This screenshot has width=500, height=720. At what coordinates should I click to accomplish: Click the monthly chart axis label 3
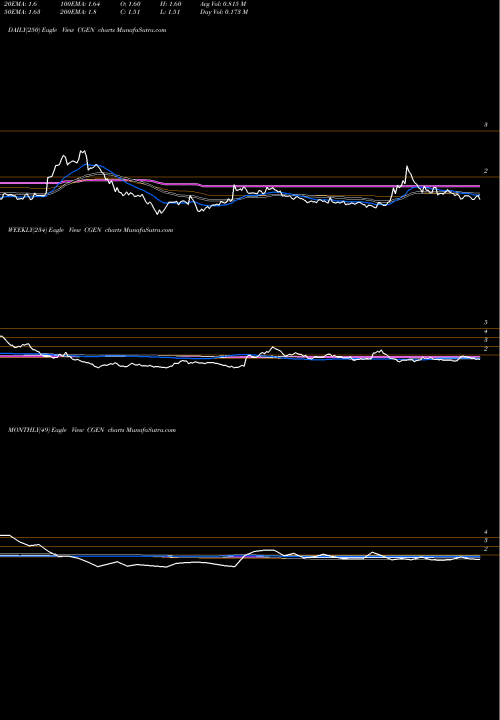(x=485, y=540)
